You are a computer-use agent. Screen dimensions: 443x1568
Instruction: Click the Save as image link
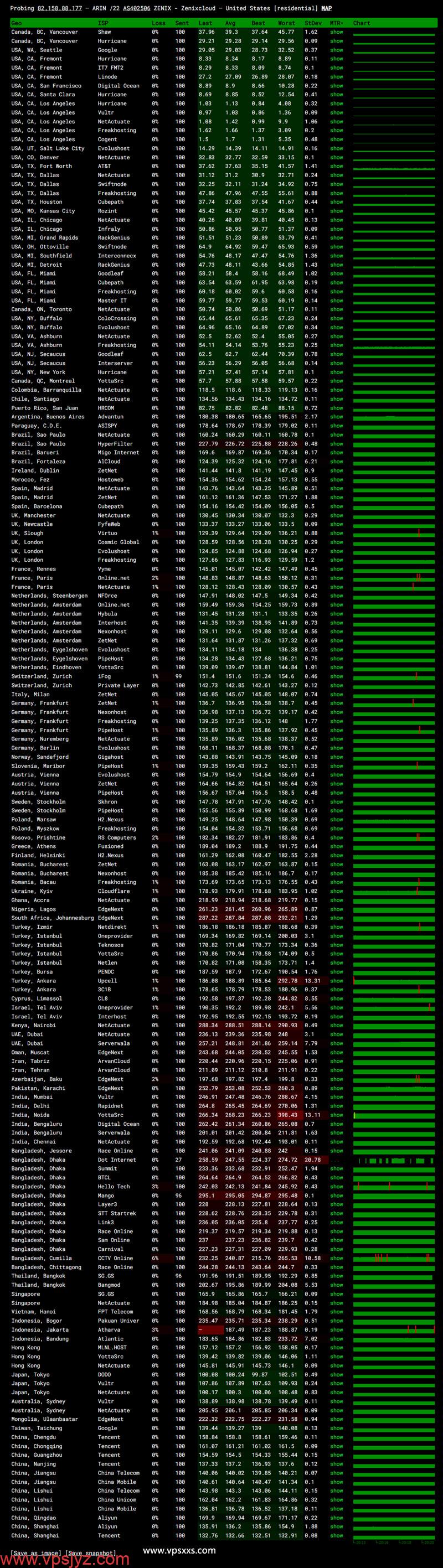point(37,1553)
